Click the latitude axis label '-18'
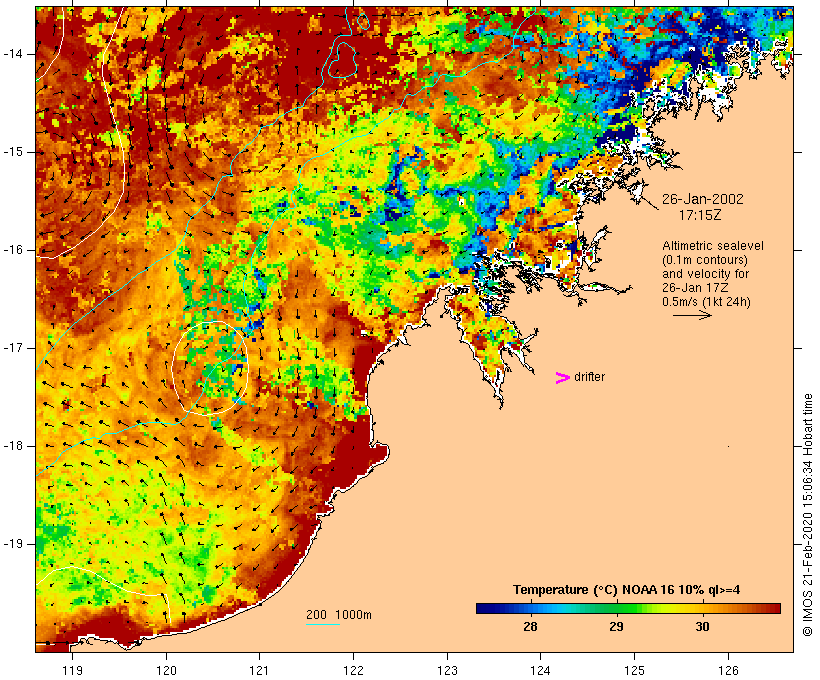 coord(12,446)
